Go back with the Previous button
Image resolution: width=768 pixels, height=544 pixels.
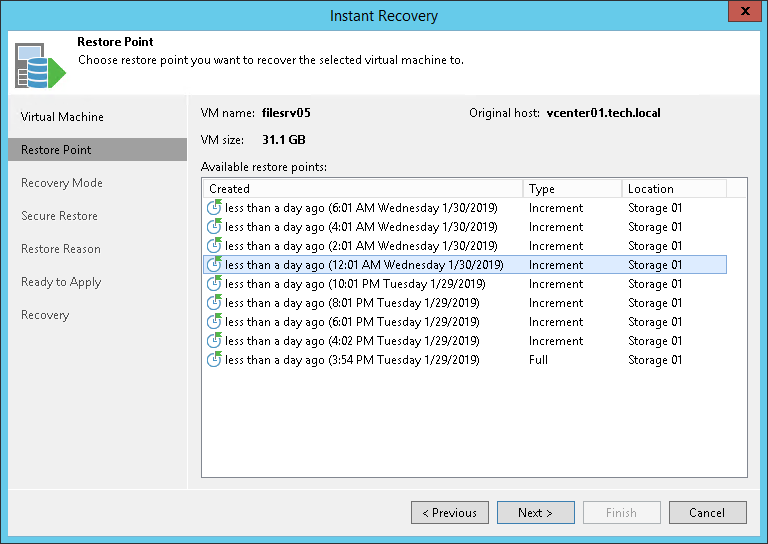pos(450,513)
